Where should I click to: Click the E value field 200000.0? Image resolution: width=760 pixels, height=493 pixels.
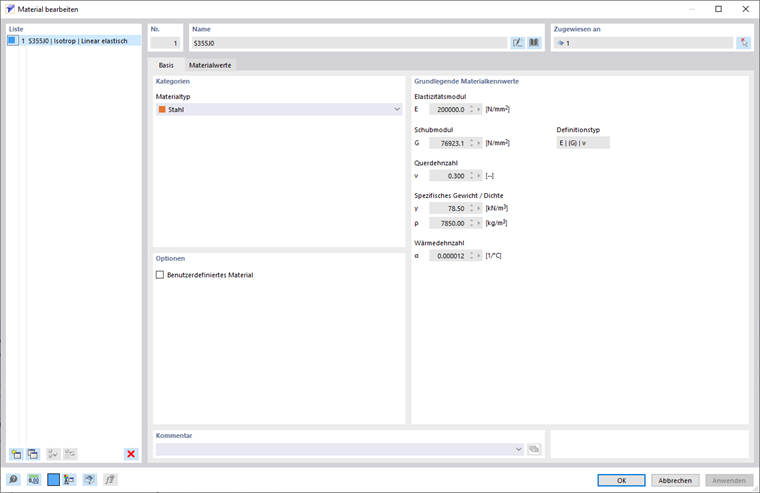click(449, 110)
